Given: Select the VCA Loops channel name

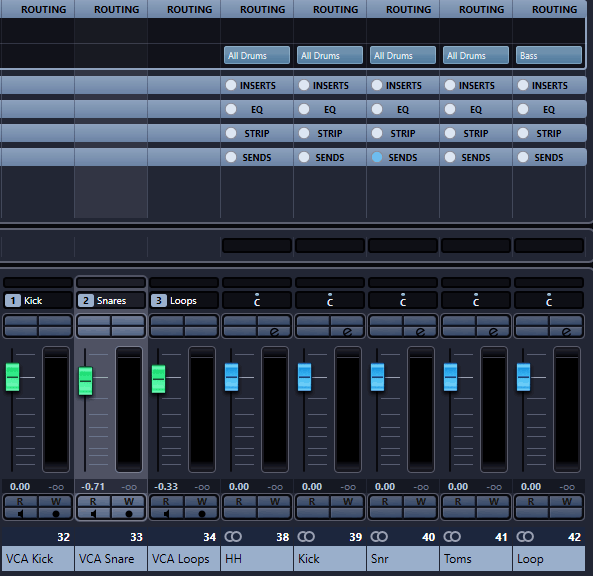Looking at the screenshot, I should pyautogui.click(x=184, y=559).
